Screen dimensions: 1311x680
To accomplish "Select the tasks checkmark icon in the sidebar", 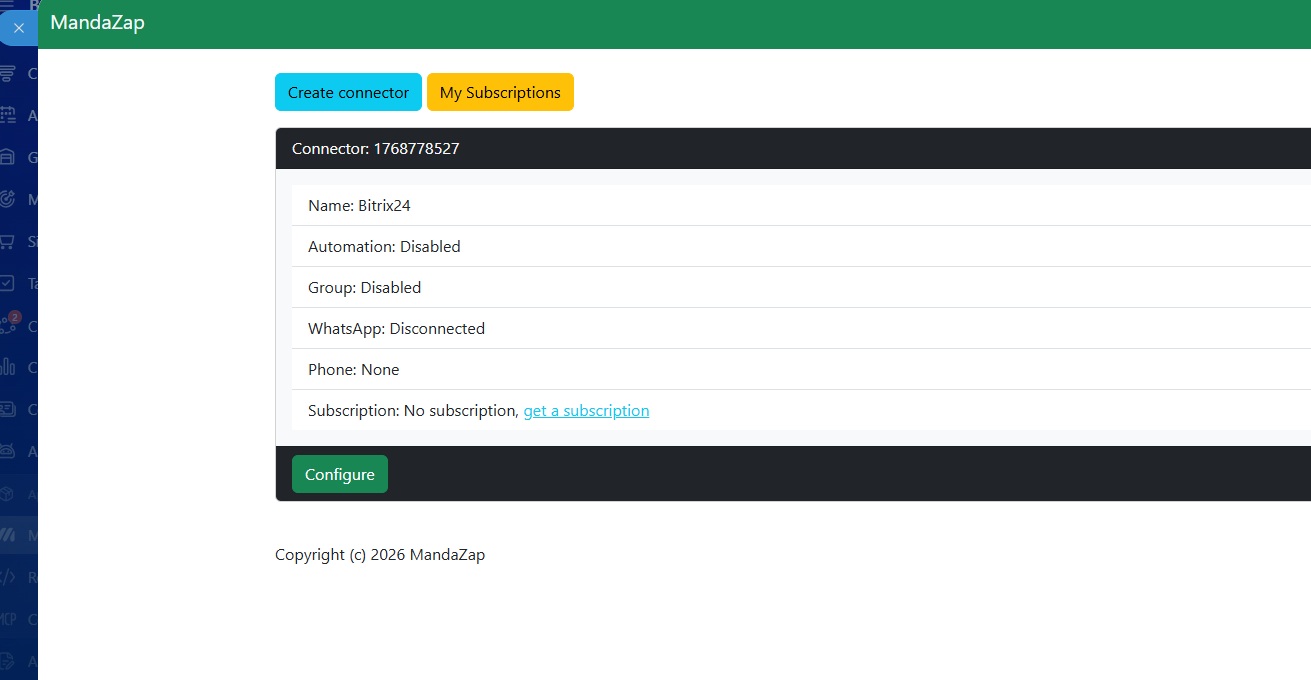I will tap(8, 283).
